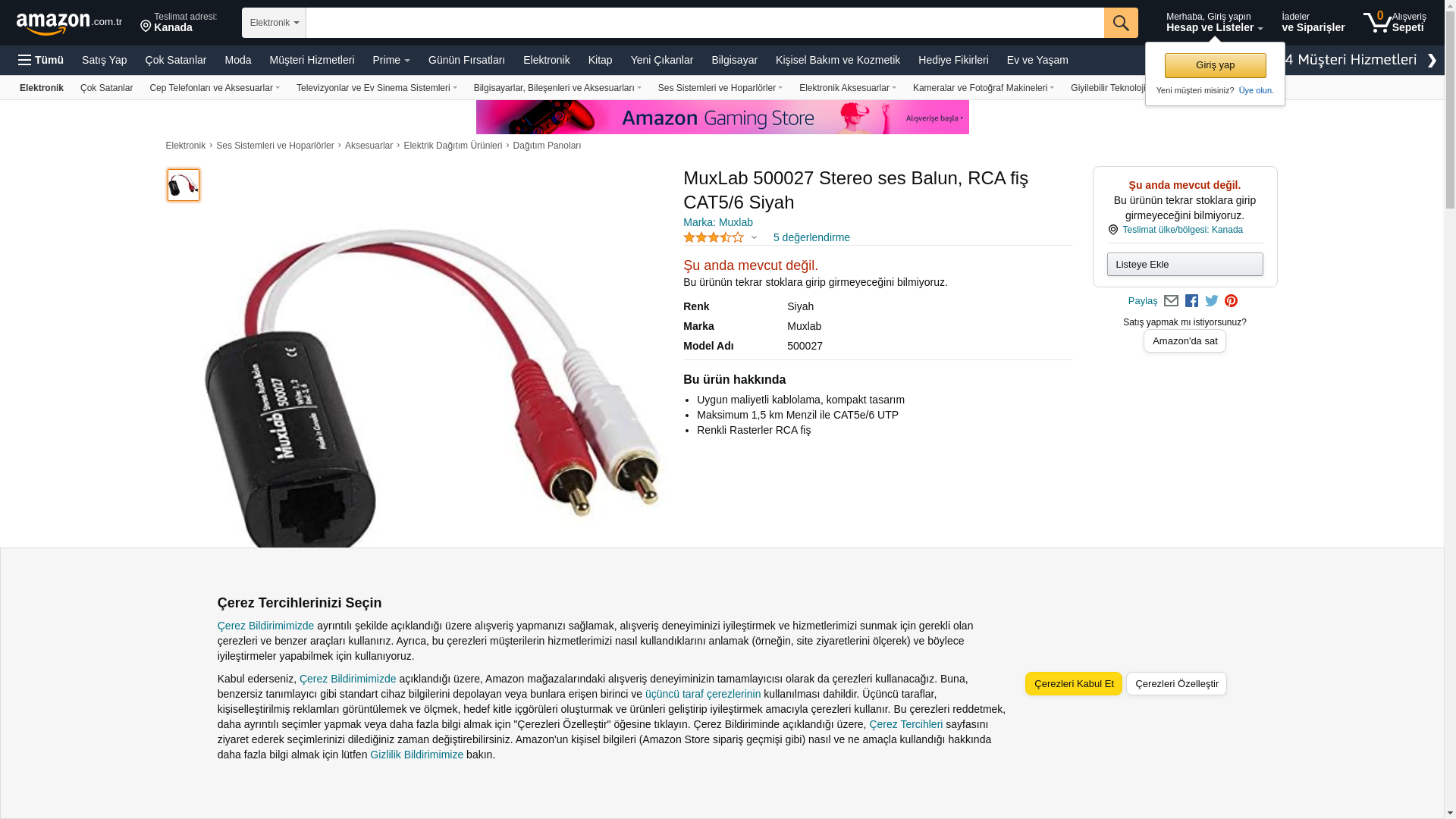
Task: Share the product on Twitter
Action: [1212, 301]
